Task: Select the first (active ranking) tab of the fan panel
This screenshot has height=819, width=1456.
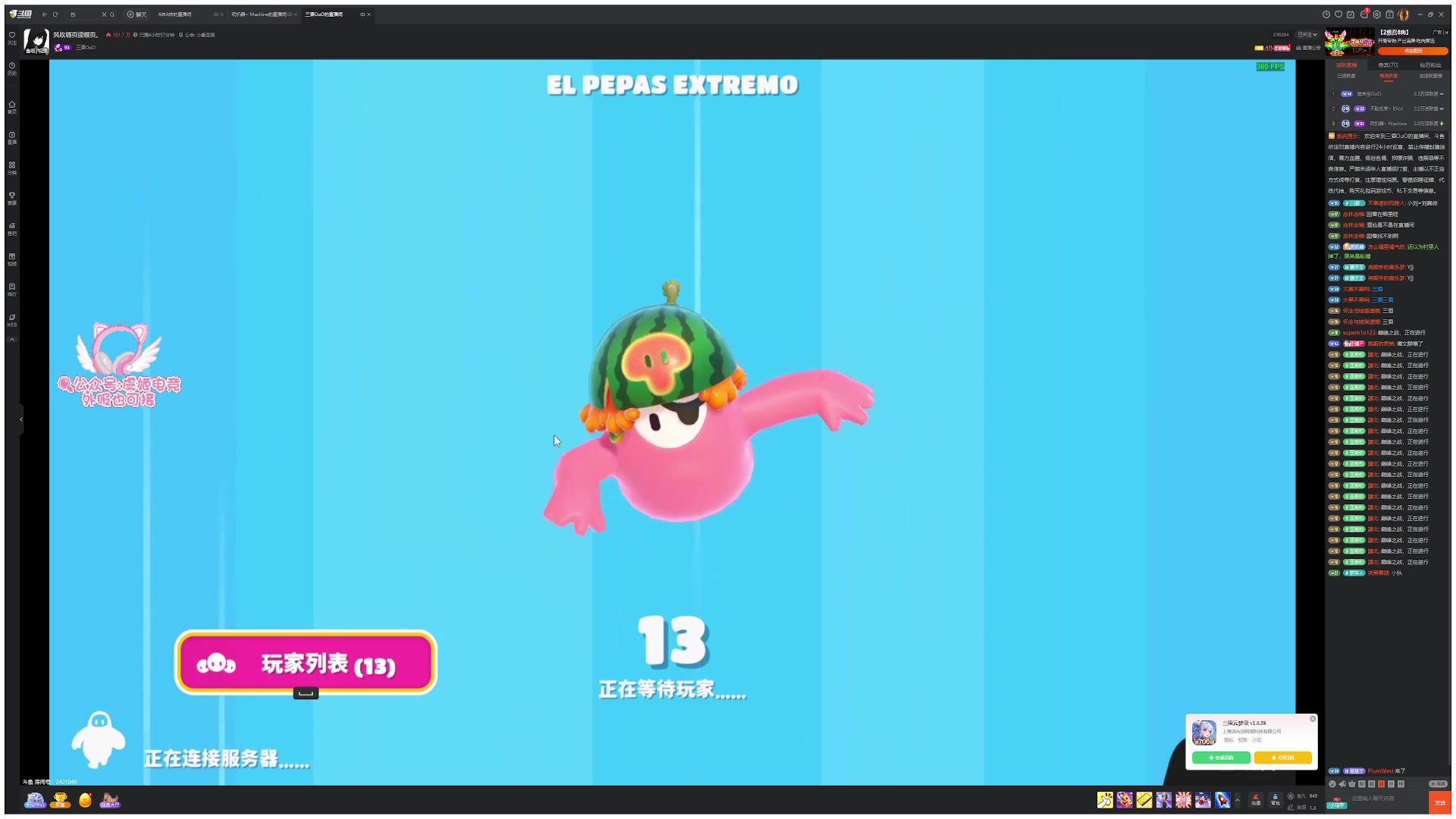Action: [x=1346, y=65]
